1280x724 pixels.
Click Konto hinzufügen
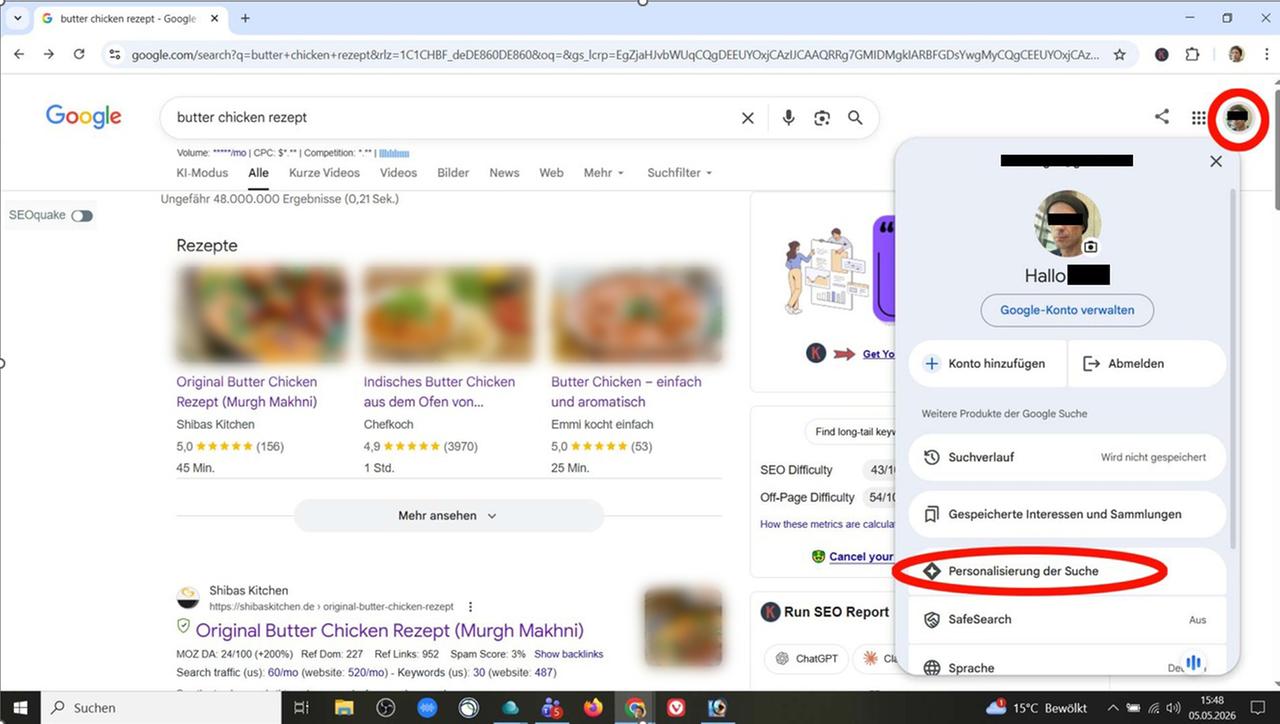click(x=987, y=364)
